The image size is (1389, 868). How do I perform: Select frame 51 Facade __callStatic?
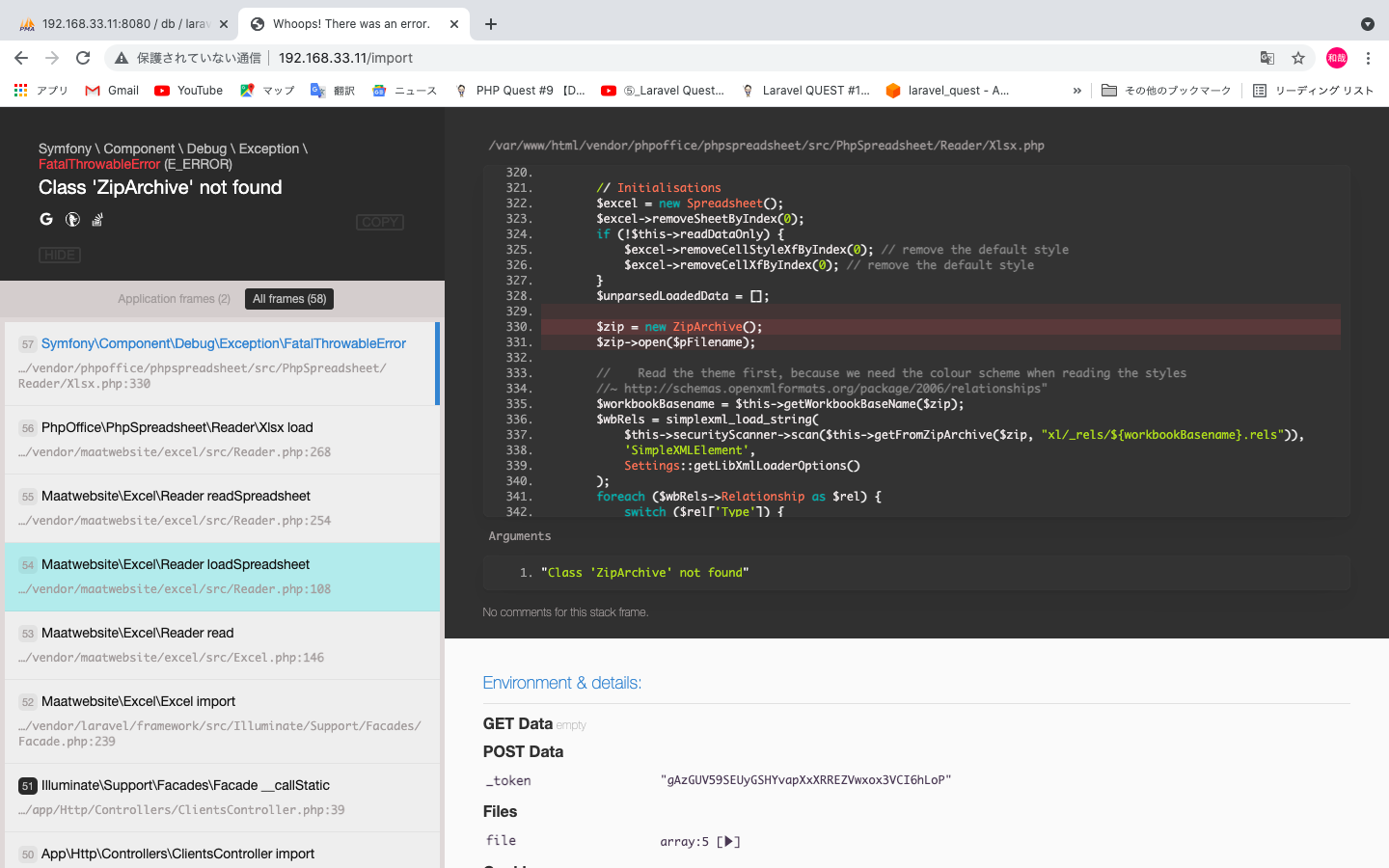pos(222,798)
